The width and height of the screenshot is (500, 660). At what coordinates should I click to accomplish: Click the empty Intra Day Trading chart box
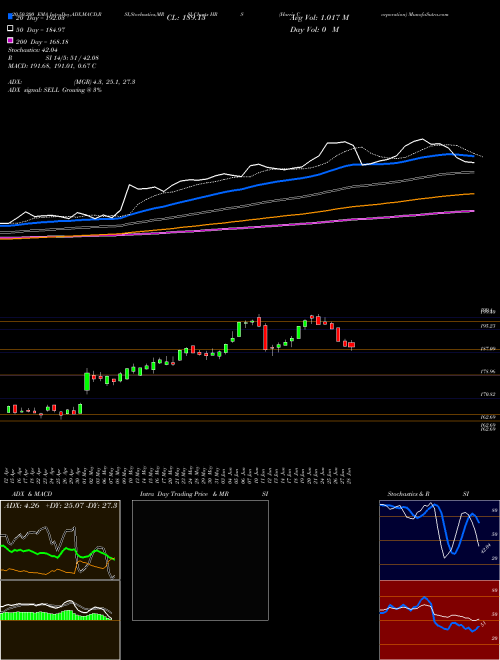[200, 560]
